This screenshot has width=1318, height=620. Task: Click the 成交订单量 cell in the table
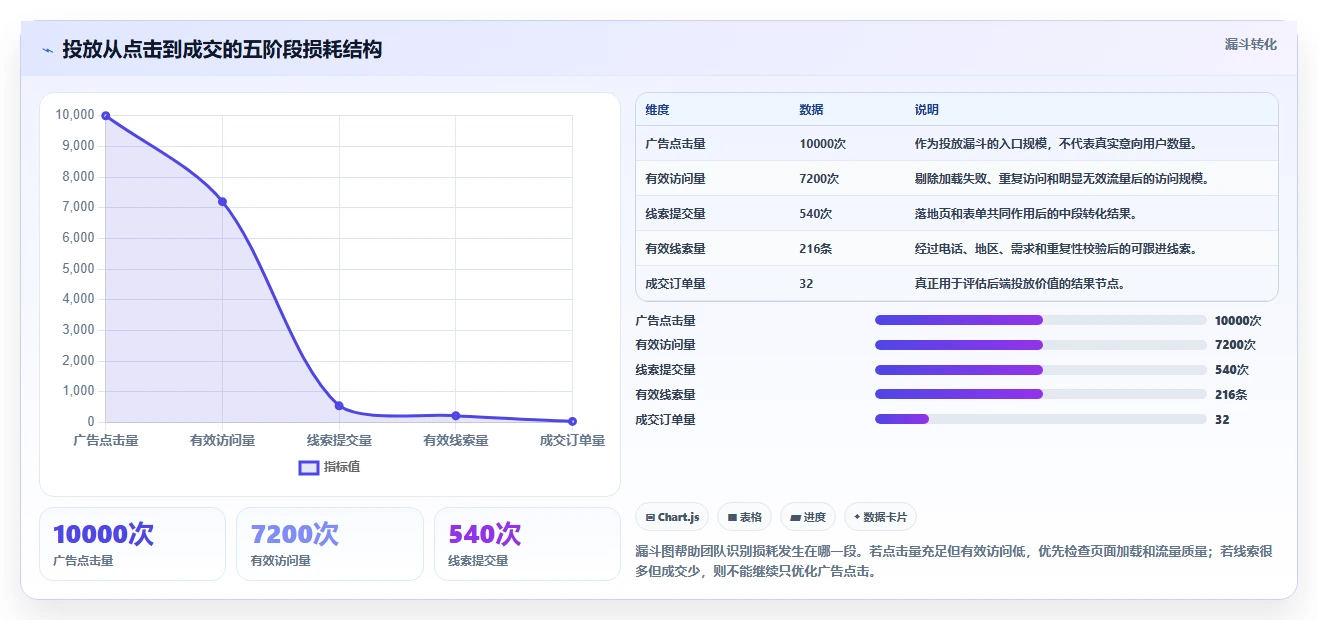(675, 284)
